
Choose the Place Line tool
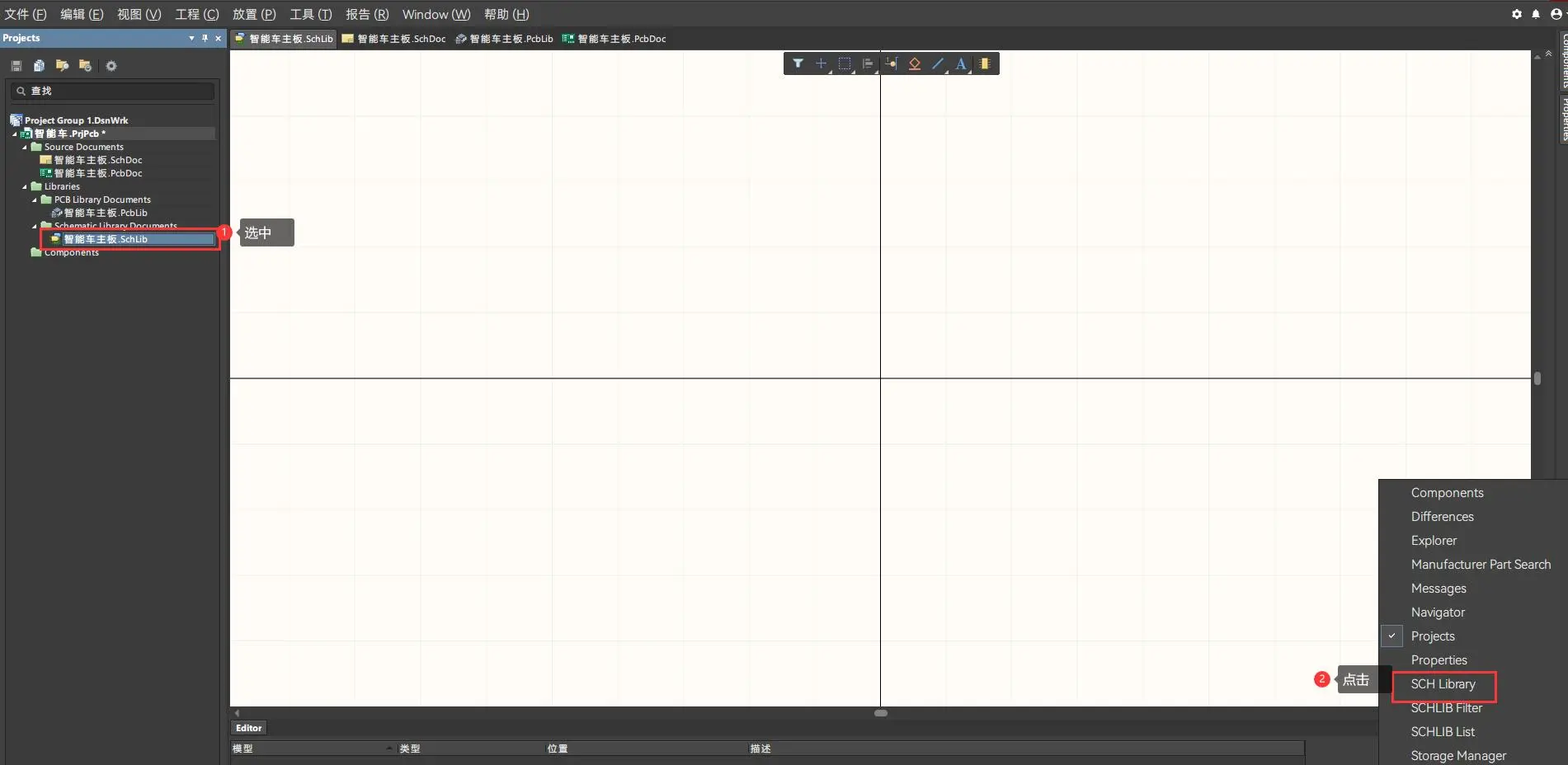(938, 63)
